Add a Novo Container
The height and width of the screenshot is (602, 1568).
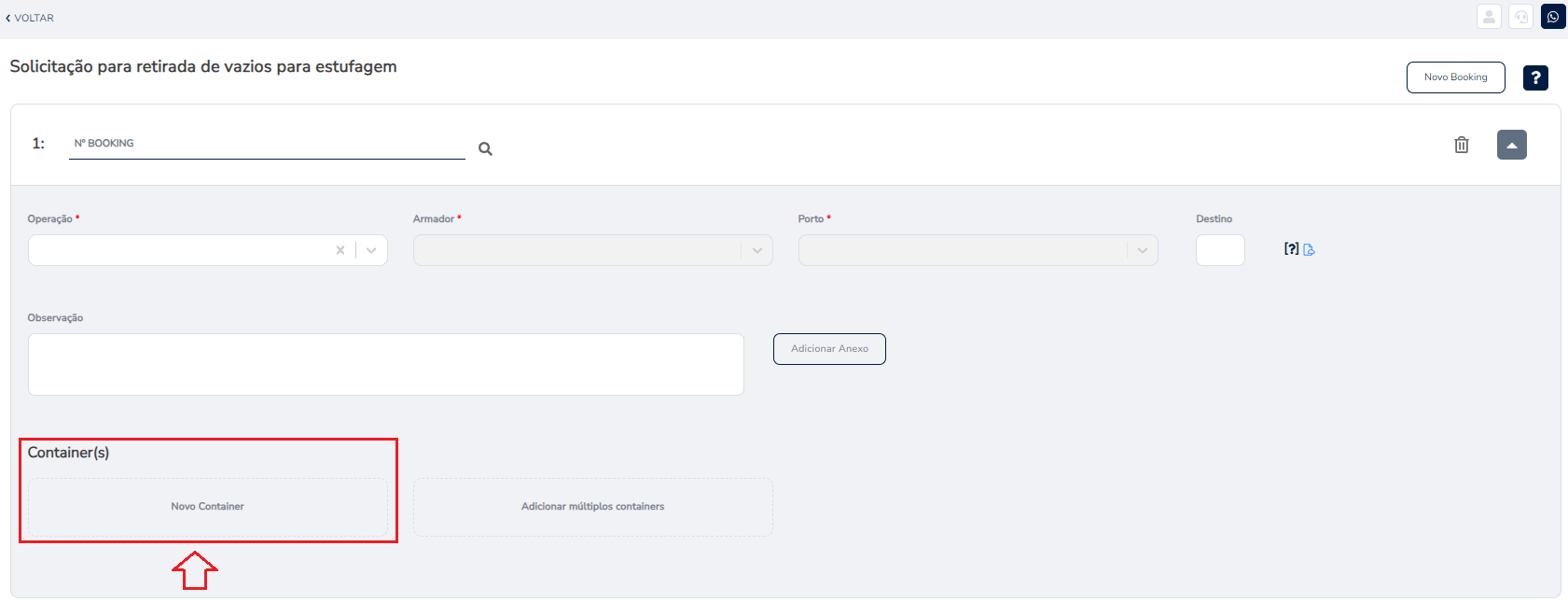pos(207,507)
